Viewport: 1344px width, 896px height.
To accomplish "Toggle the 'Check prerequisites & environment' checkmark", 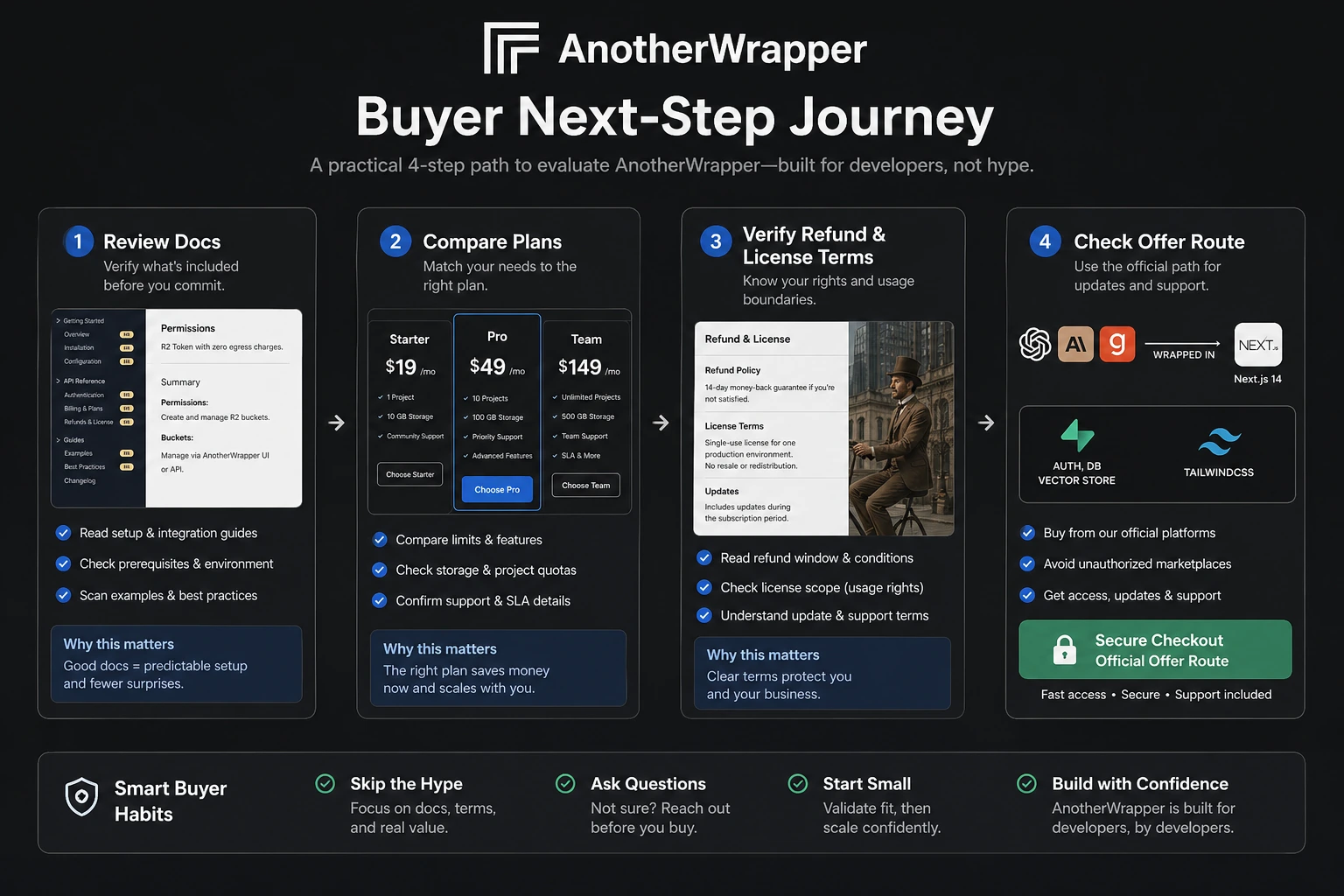I will pos(63,563).
